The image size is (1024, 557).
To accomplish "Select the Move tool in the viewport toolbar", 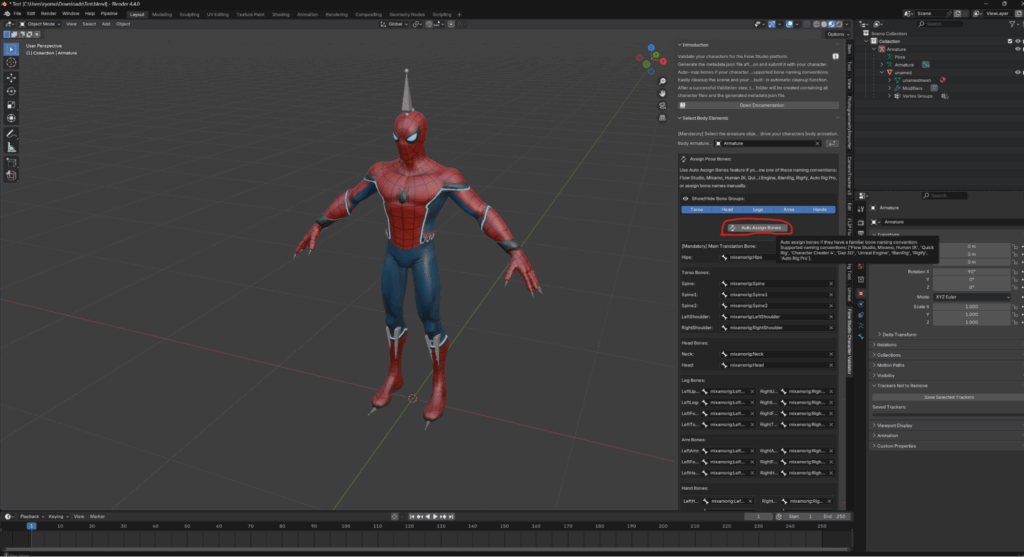I will pyautogui.click(x=11, y=77).
